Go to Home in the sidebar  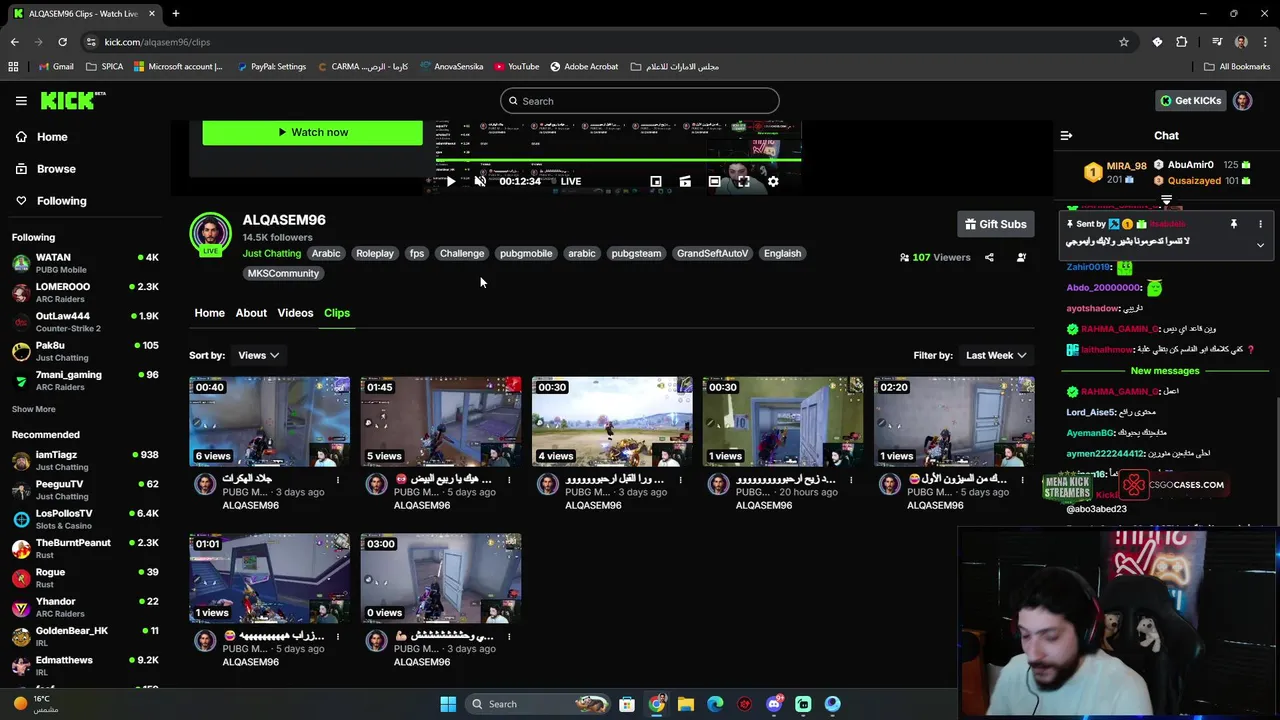tap(52, 137)
